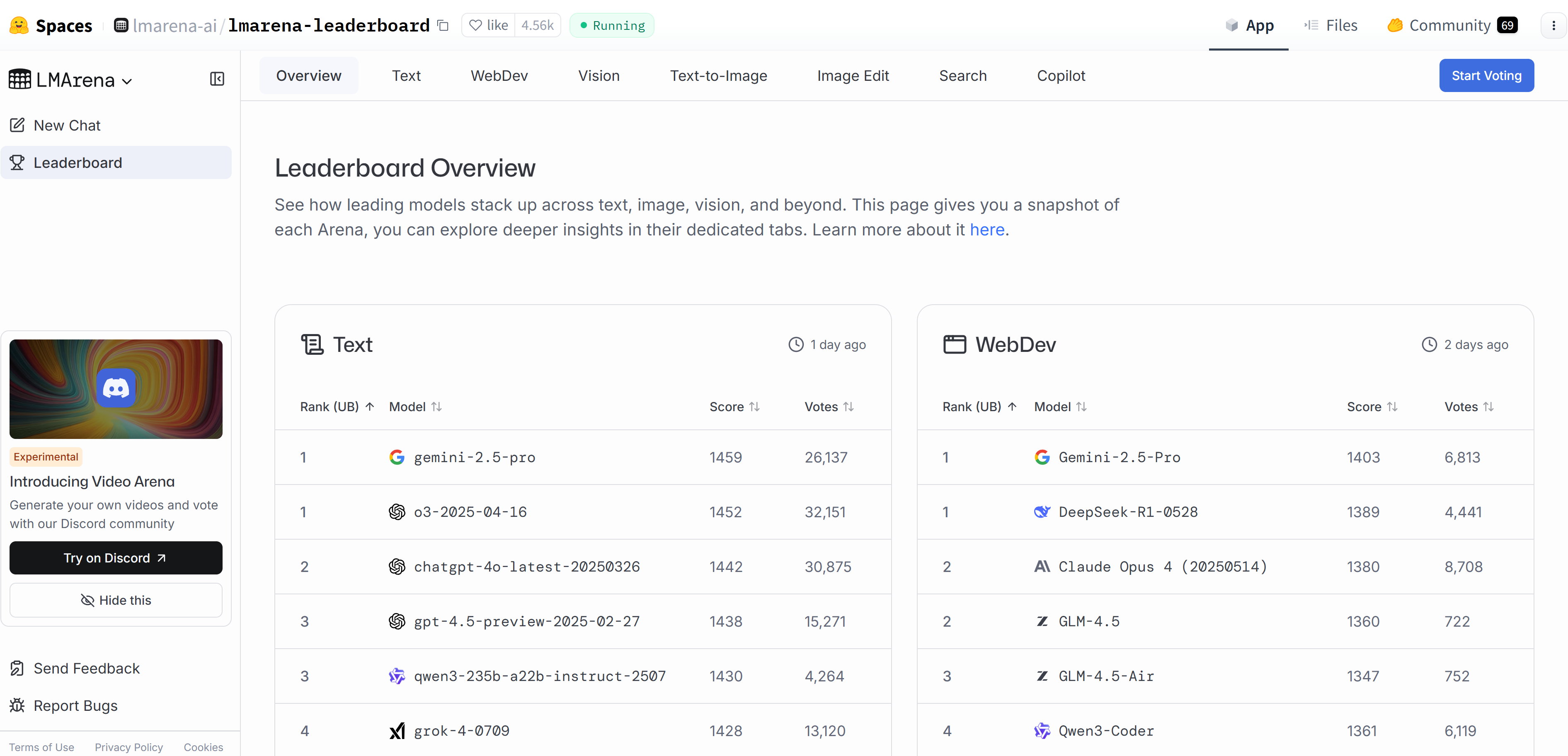The width and height of the screenshot is (1568, 756).
Task: Sort Text table by Score
Action: point(754,407)
